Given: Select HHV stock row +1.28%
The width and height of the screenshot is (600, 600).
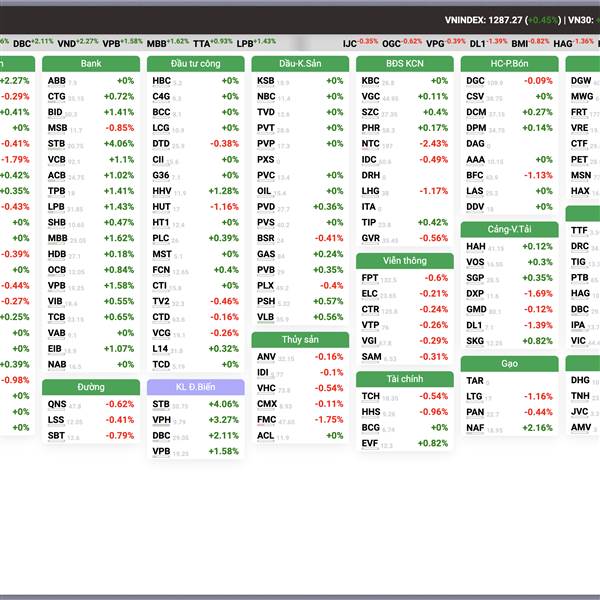Looking at the screenshot, I should [x=196, y=191].
